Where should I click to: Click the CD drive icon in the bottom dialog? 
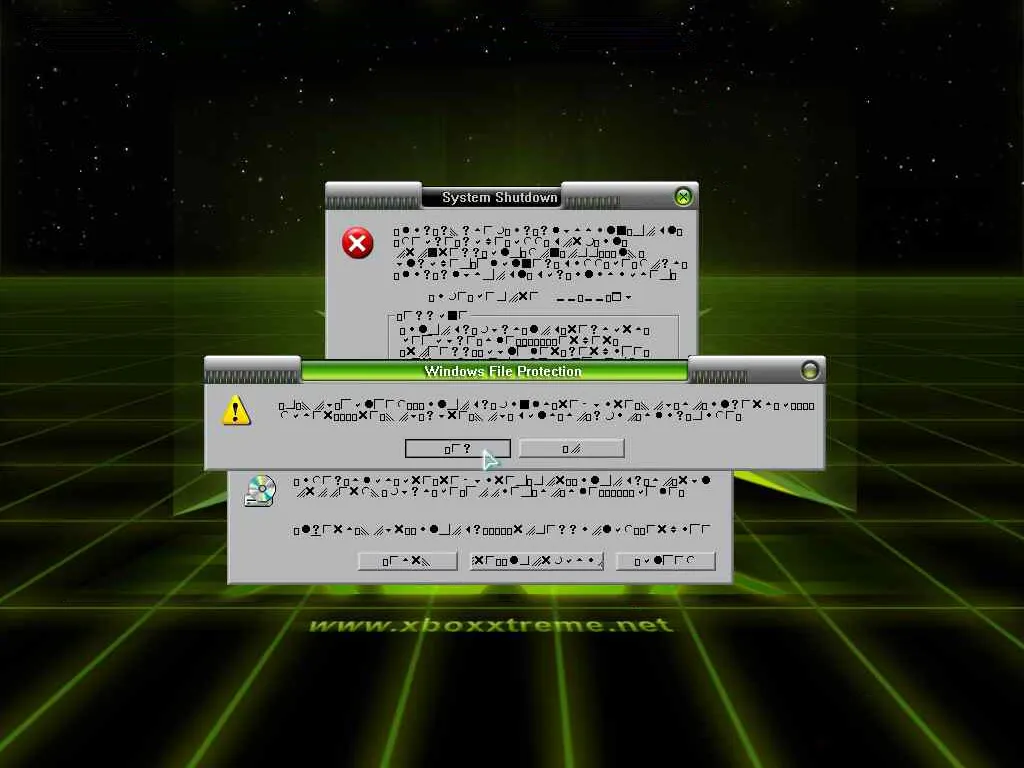tap(260, 490)
